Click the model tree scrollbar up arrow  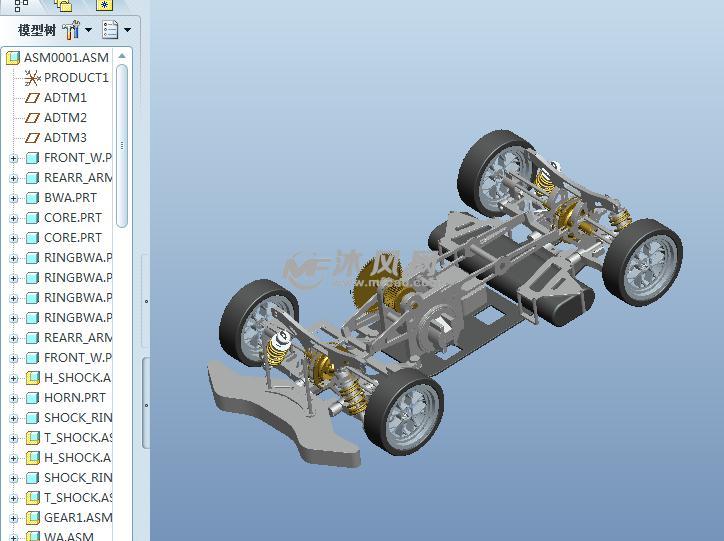[x=122, y=57]
